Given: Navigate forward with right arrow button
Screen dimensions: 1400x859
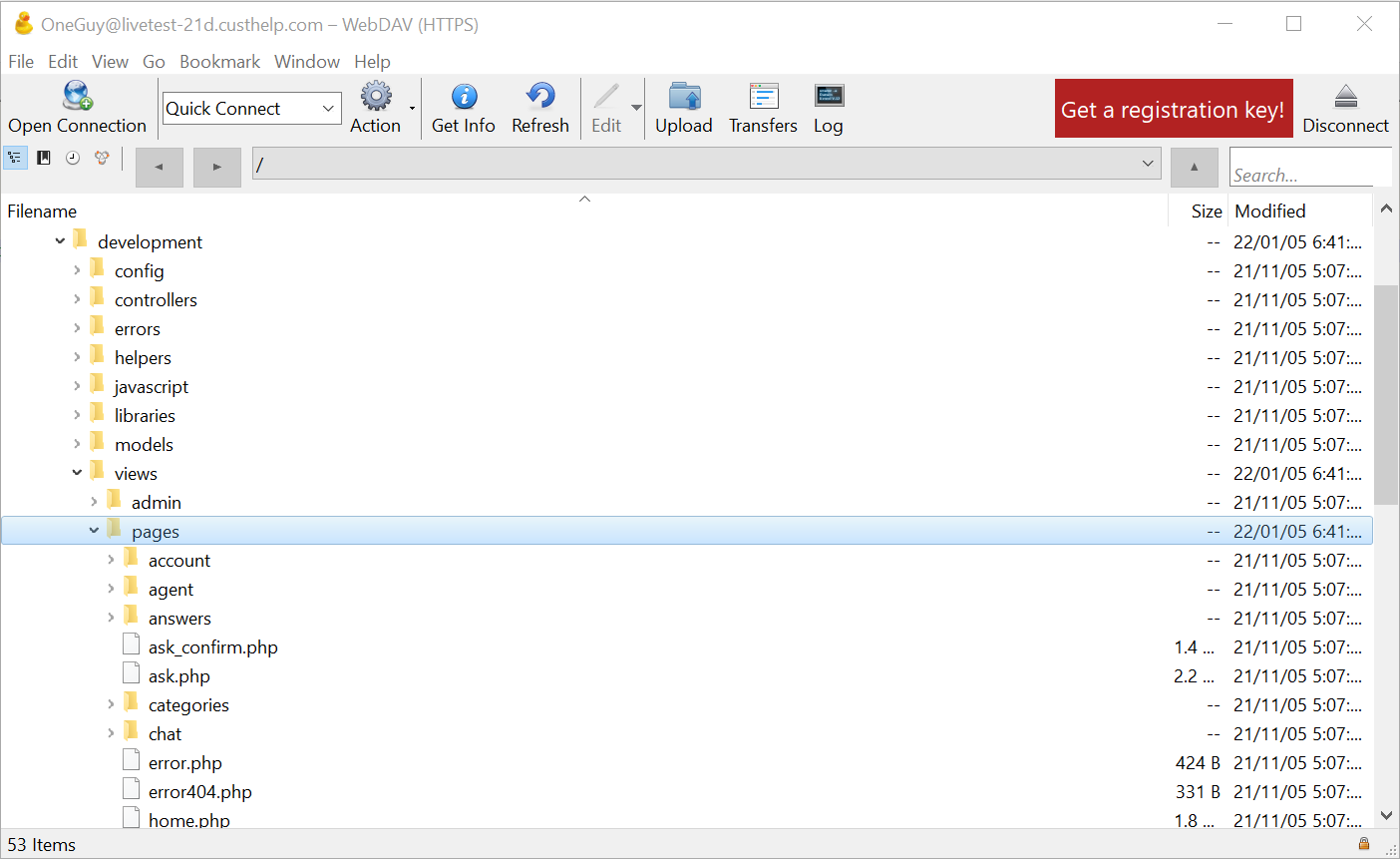Looking at the screenshot, I should (216, 167).
